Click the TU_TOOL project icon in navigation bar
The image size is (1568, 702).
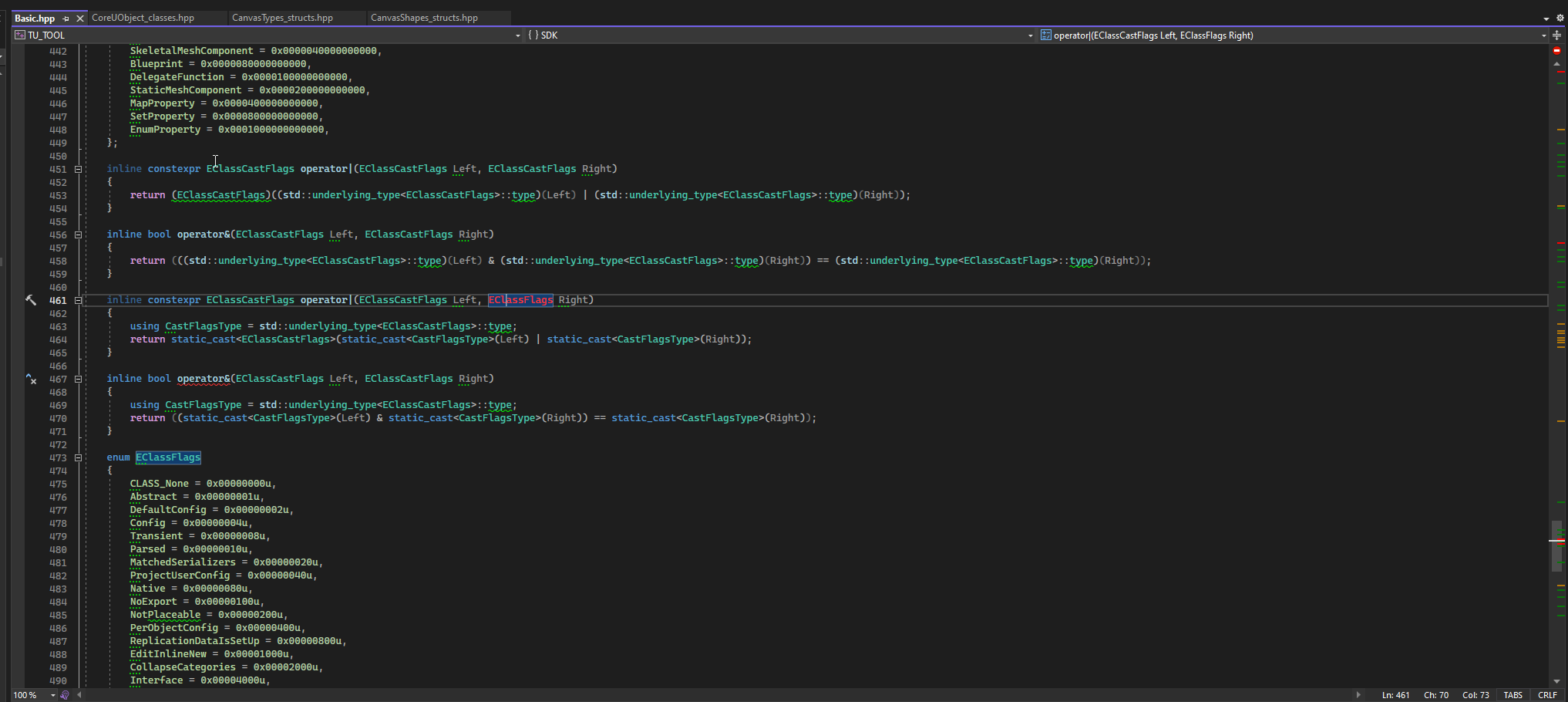pos(20,35)
